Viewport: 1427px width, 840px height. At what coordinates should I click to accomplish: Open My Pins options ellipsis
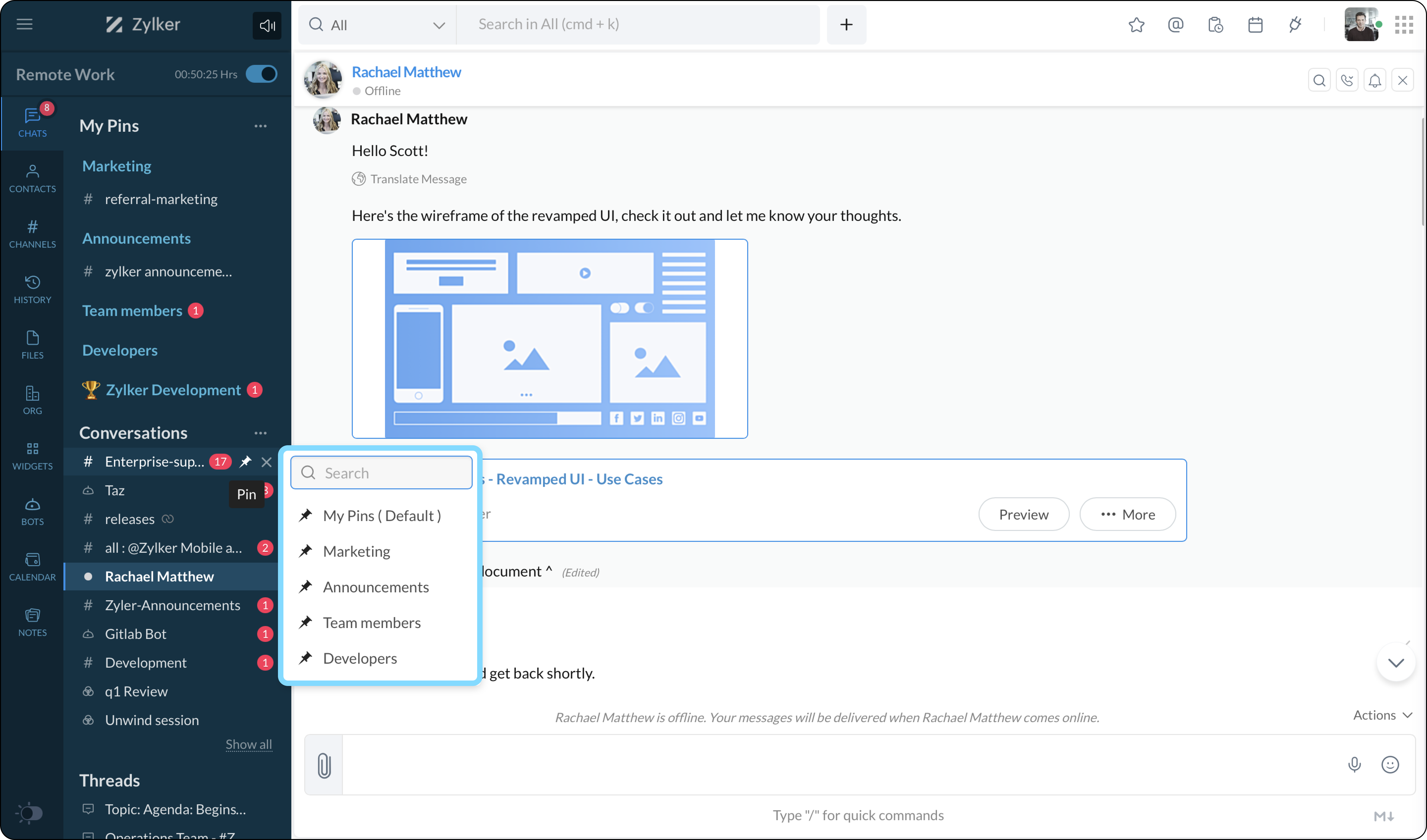(260, 126)
